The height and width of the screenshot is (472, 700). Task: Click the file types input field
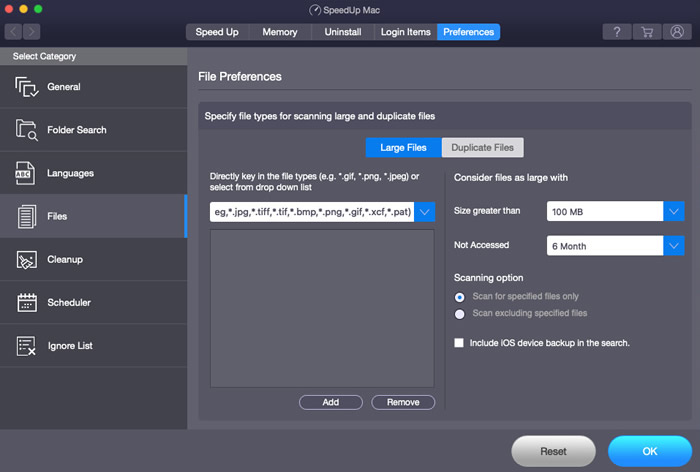312,212
